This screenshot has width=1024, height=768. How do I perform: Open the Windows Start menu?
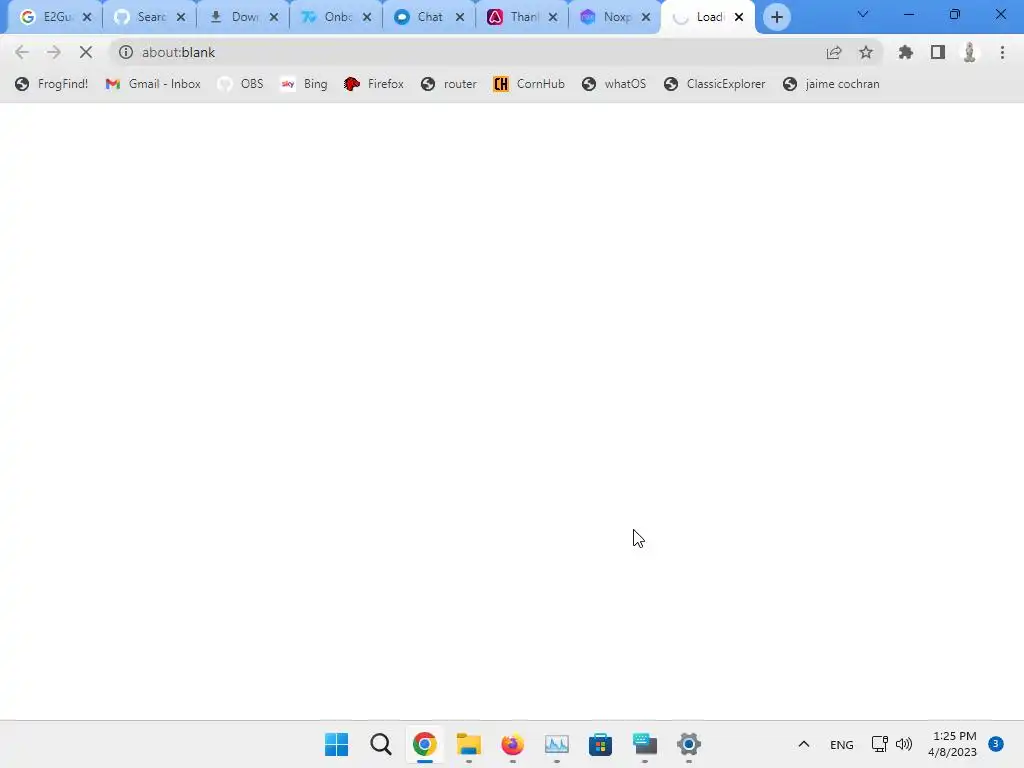click(x=336, y=744)
